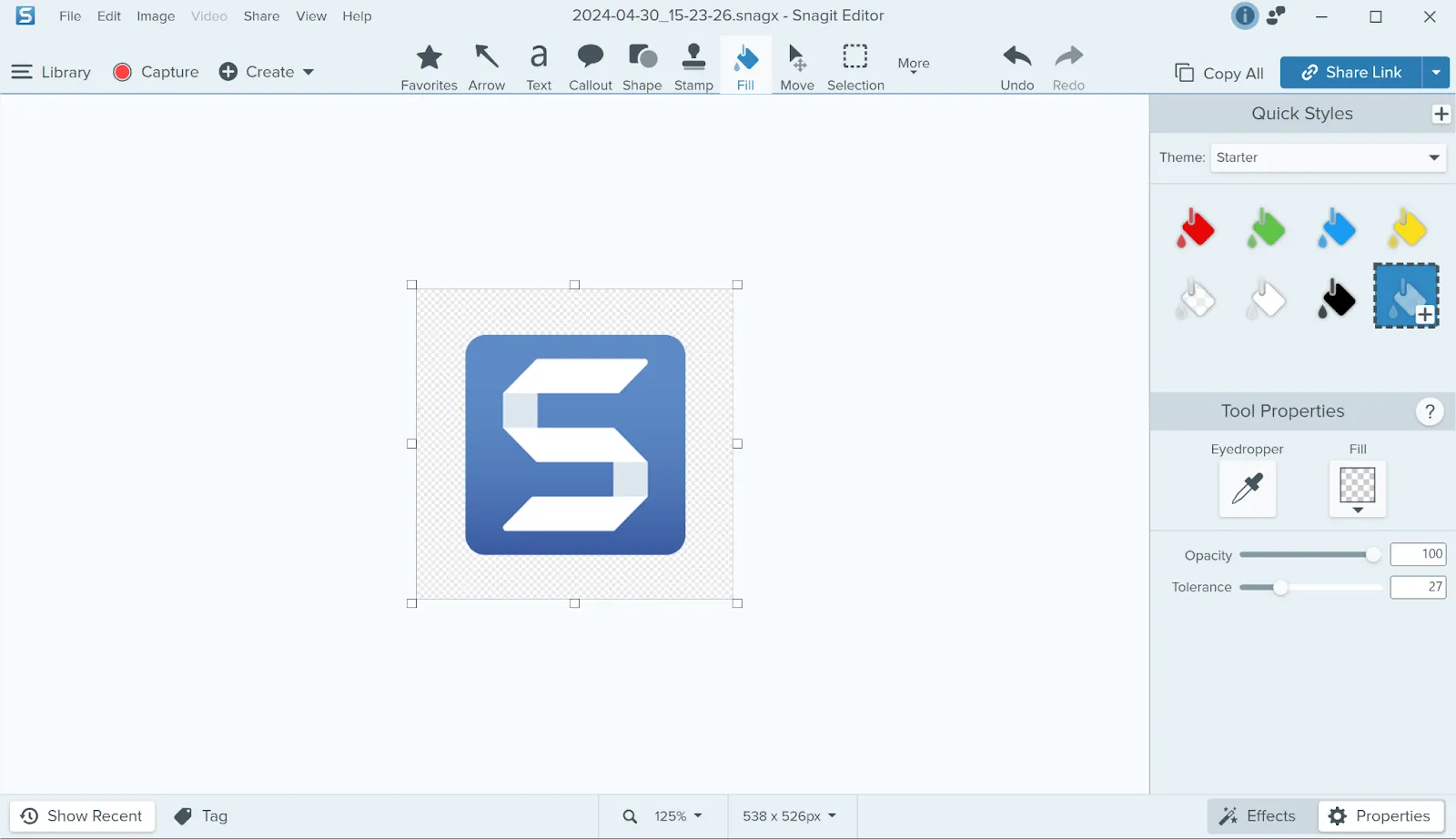Viewport: 1456px width, 839px height.
Task: Open the Library panel
Action: pos(51,72)
